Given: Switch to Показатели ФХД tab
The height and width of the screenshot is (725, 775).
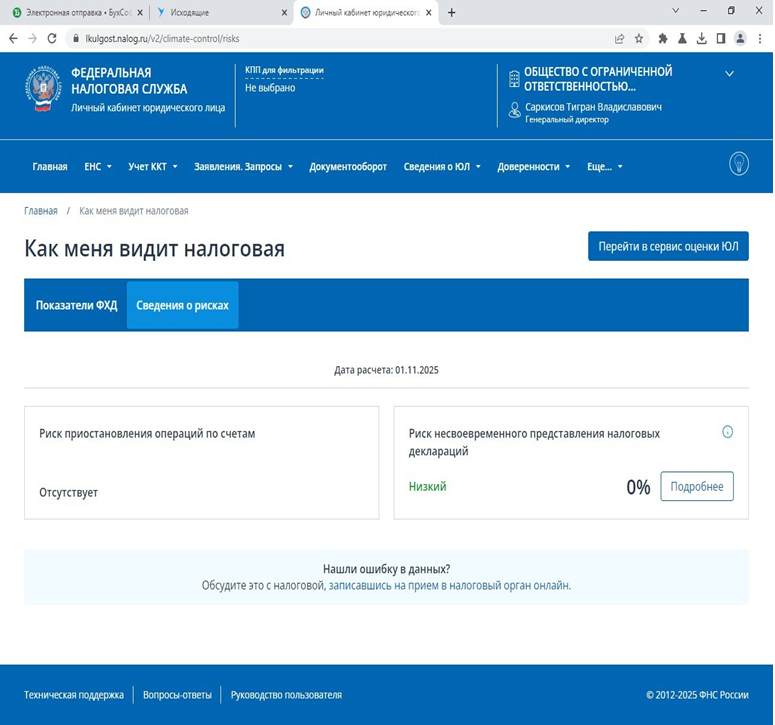Looking at the screenshot, I should [x=76, y=305].
